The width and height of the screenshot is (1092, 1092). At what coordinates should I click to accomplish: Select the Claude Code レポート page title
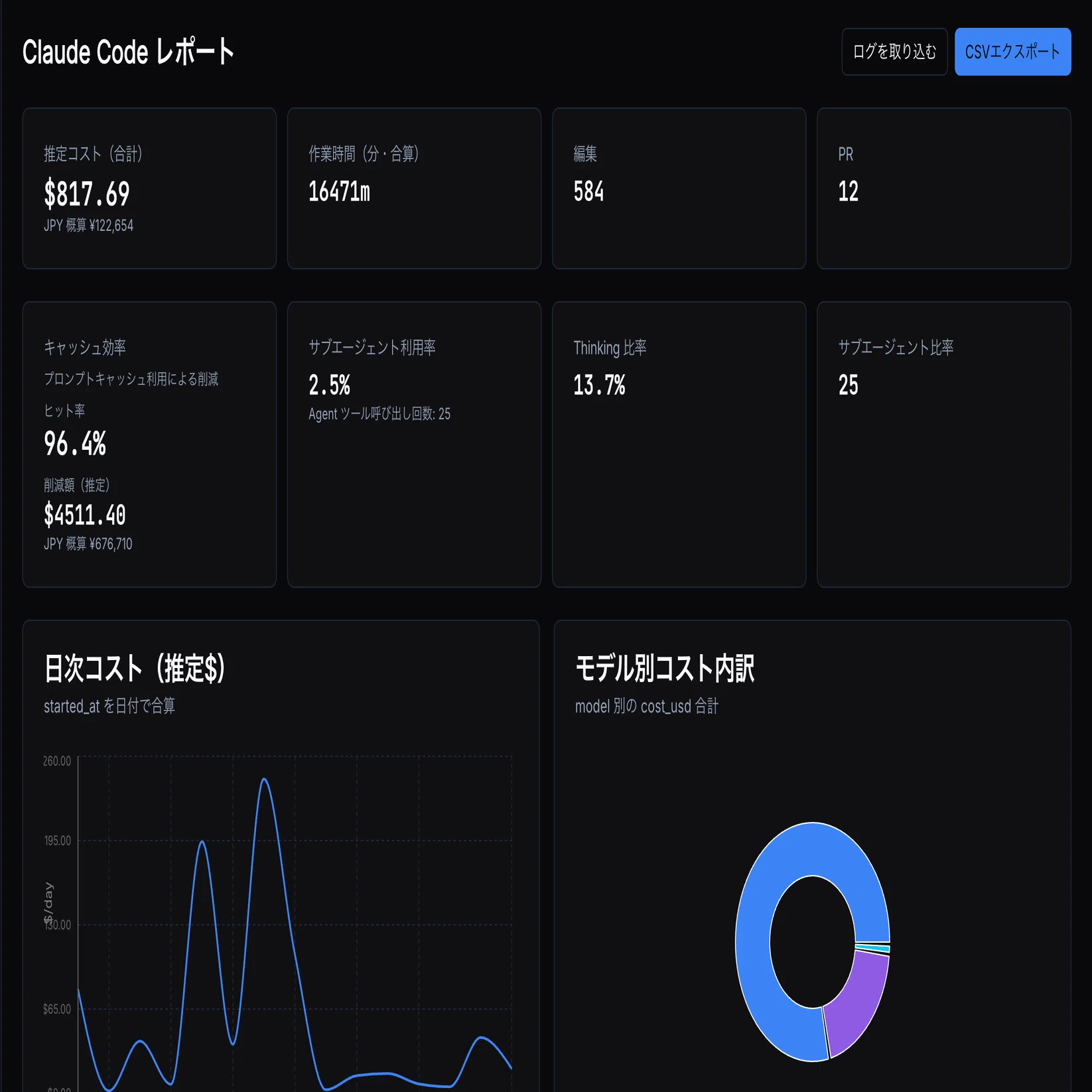(x=128, y=52)
